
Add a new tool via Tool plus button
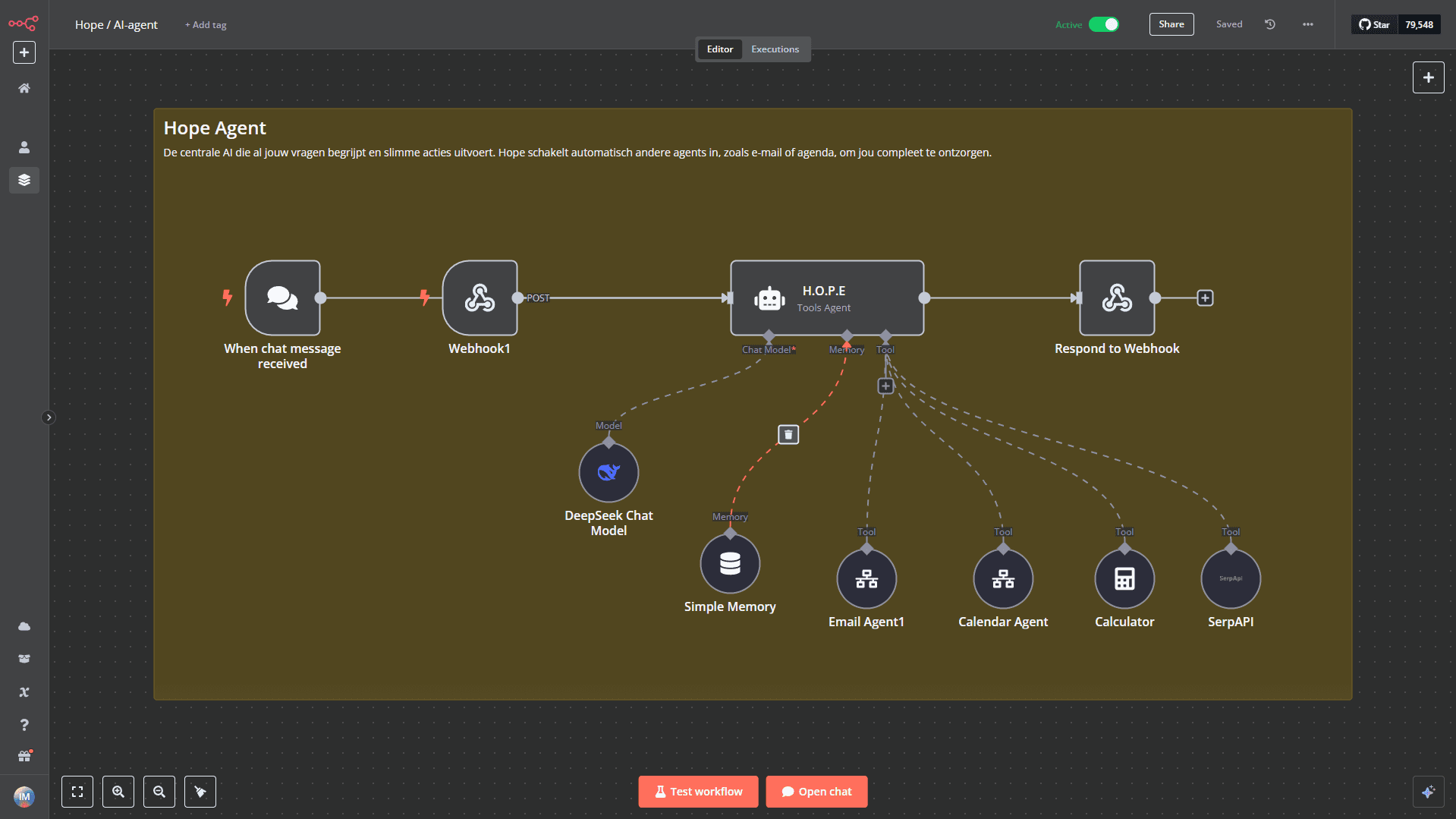pos(885,386)
